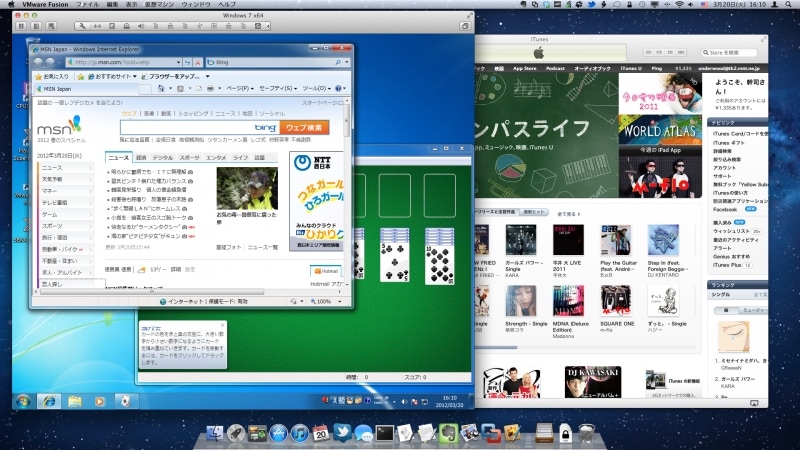Open IE セーフティ(S) menu dropdown

[x=278, y=88]
